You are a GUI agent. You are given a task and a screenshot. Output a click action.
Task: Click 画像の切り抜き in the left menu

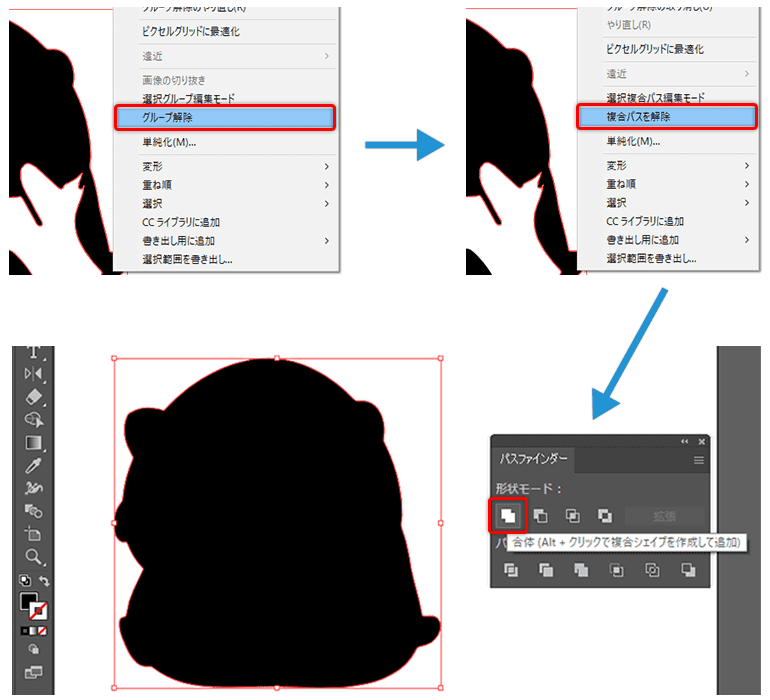point(226,80)
